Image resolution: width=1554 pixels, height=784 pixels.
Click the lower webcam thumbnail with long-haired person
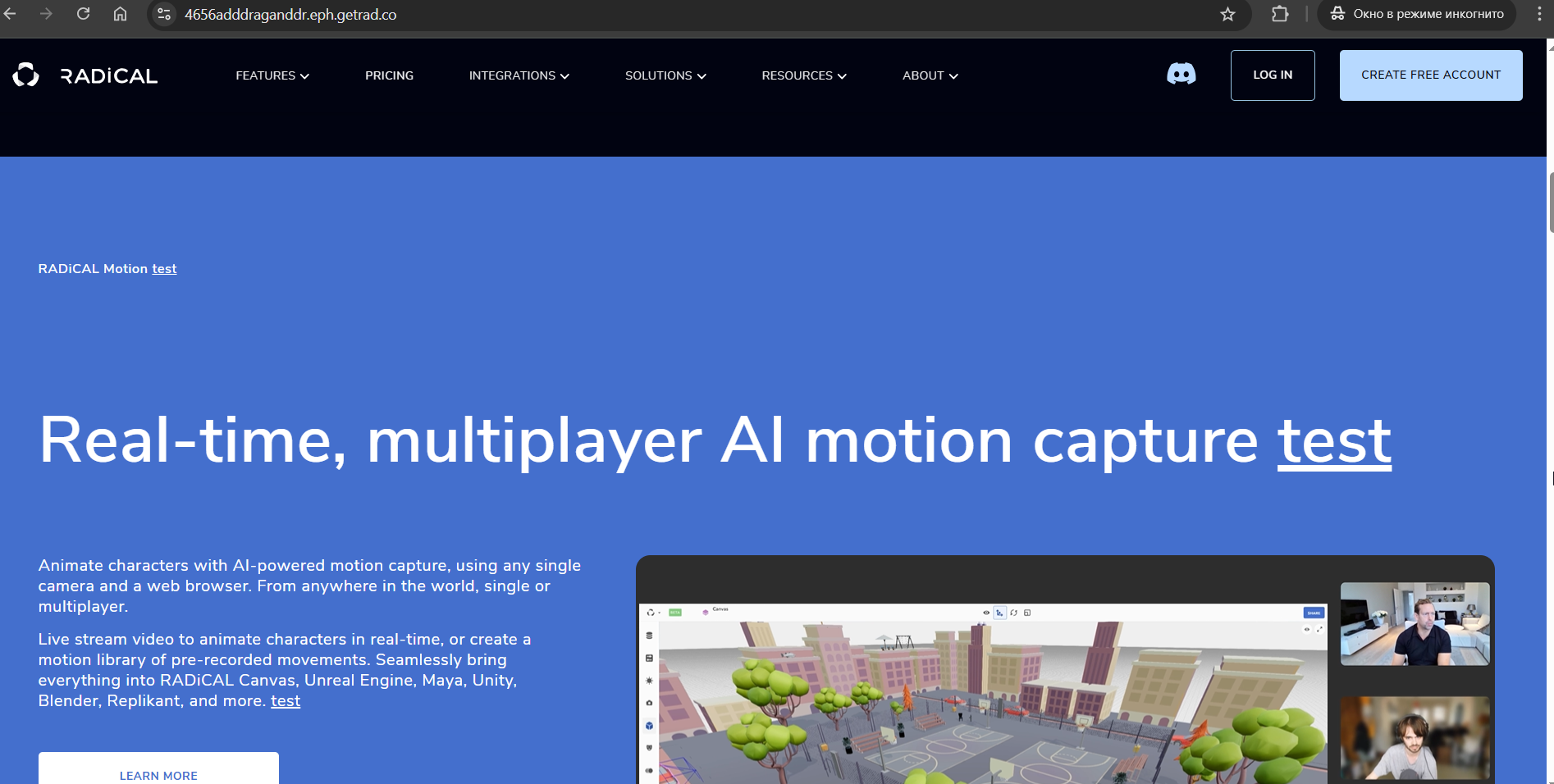tap(1415, 739)
